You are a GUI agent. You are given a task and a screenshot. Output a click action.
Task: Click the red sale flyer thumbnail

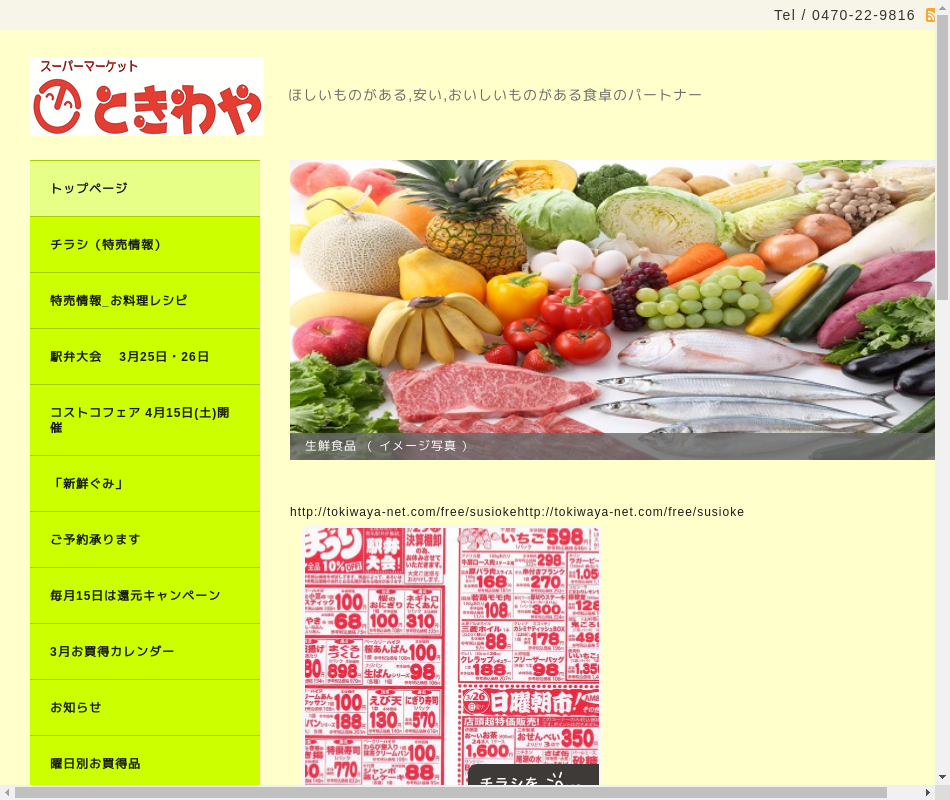coord(452,640)
